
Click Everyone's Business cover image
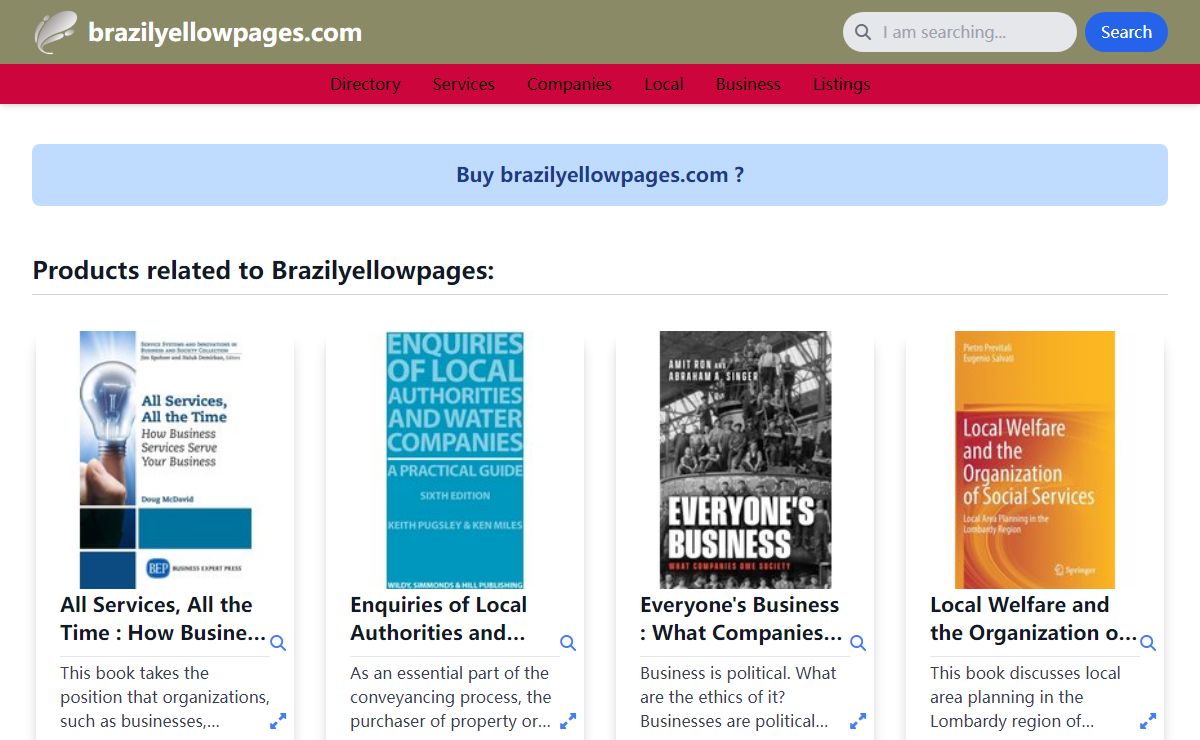coord(745,460)
